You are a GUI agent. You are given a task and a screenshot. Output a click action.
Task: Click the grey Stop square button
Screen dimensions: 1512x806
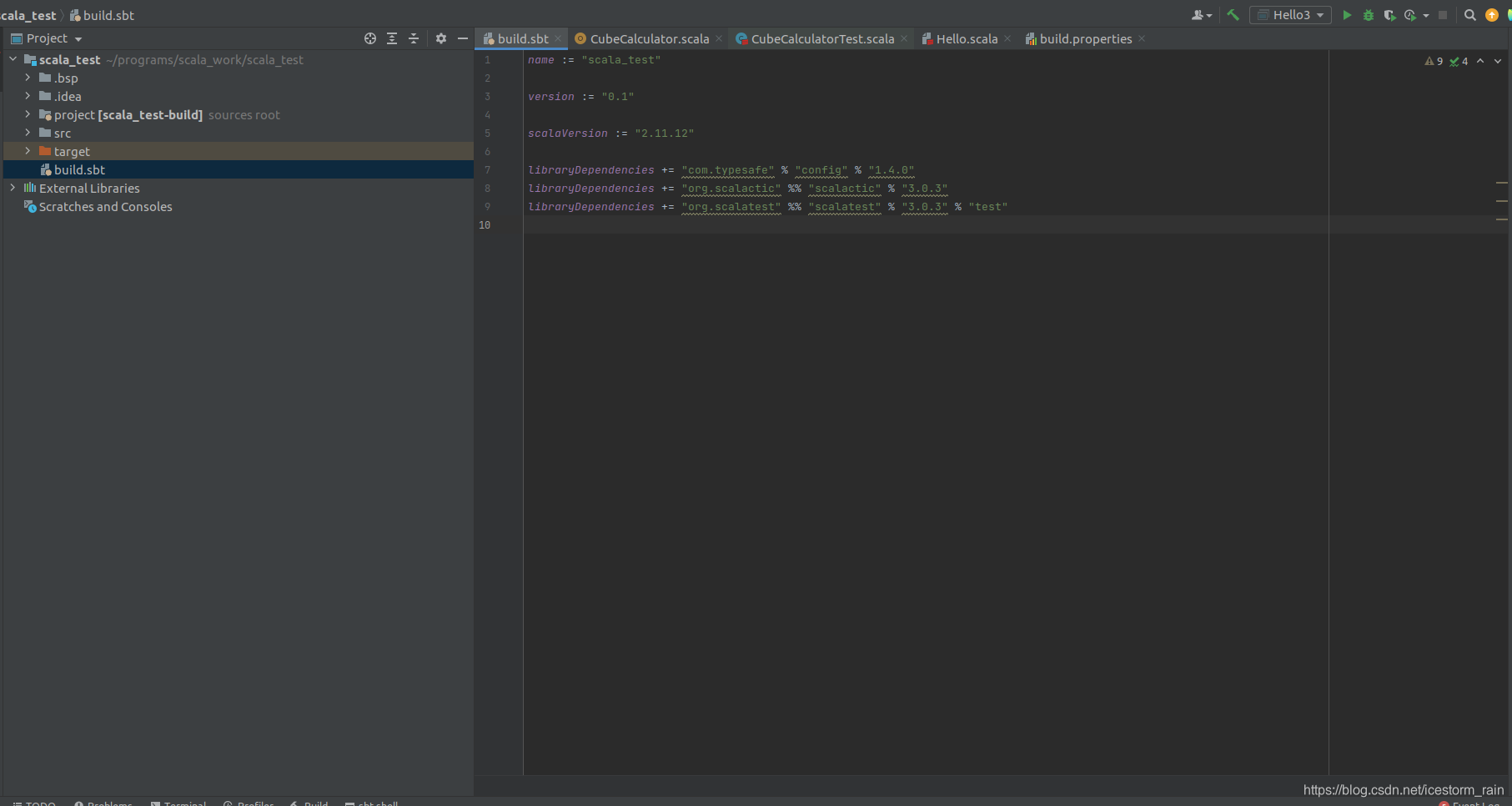(x=1443, y=15)
